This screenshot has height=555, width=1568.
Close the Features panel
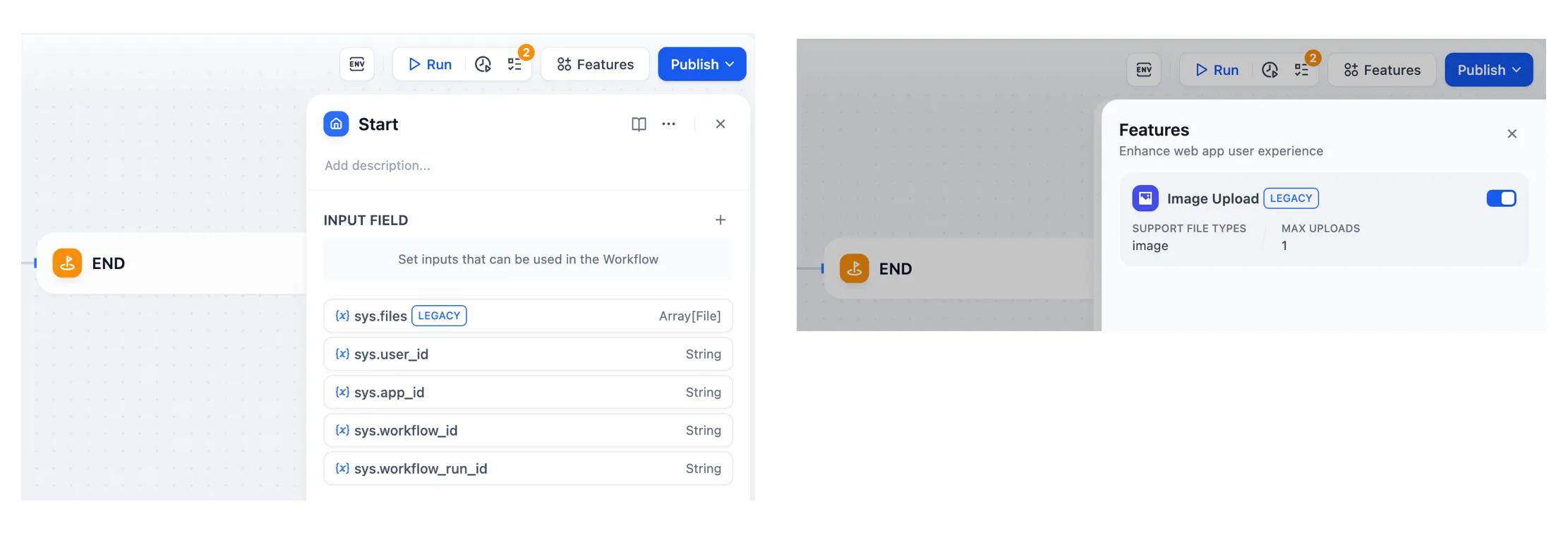[1512, 133]
